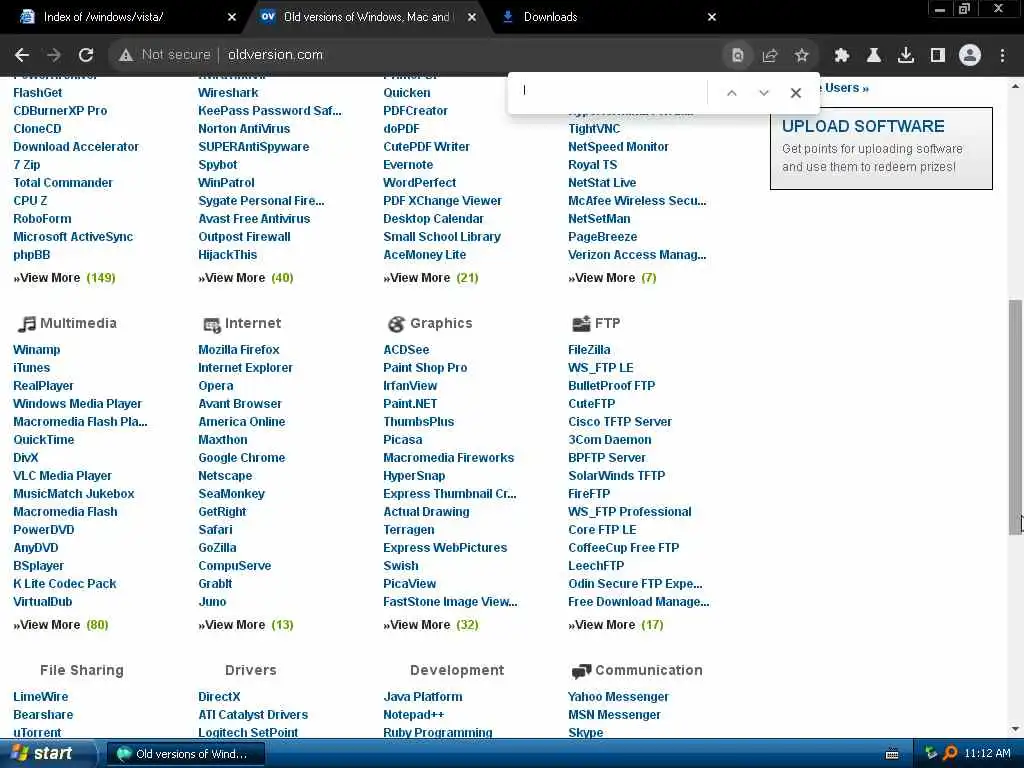The image size is (1024, 768).
Task: Open the FileZilla link
Action: [589, 350]
